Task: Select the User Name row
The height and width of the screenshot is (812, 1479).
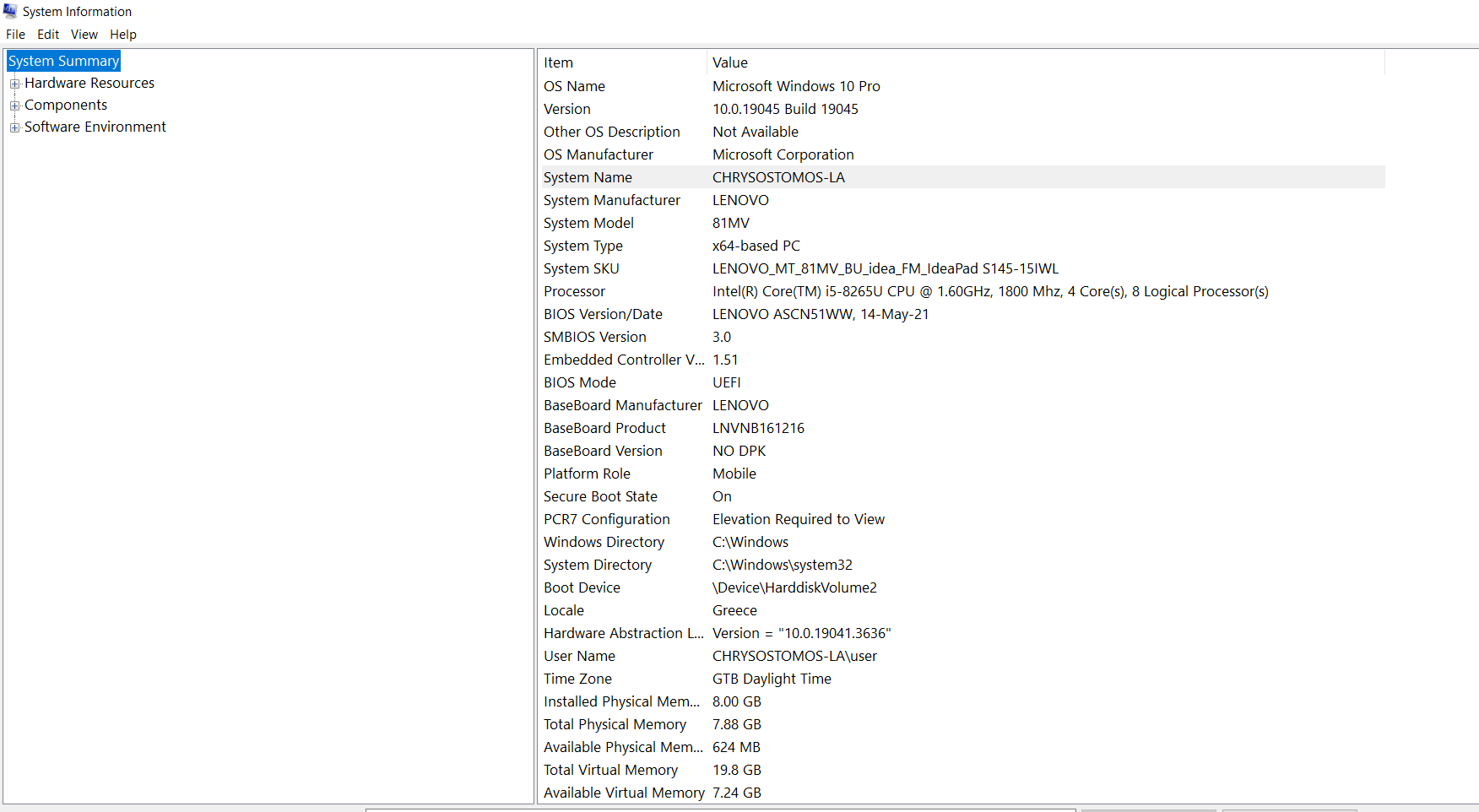Action: click(962, 656)
